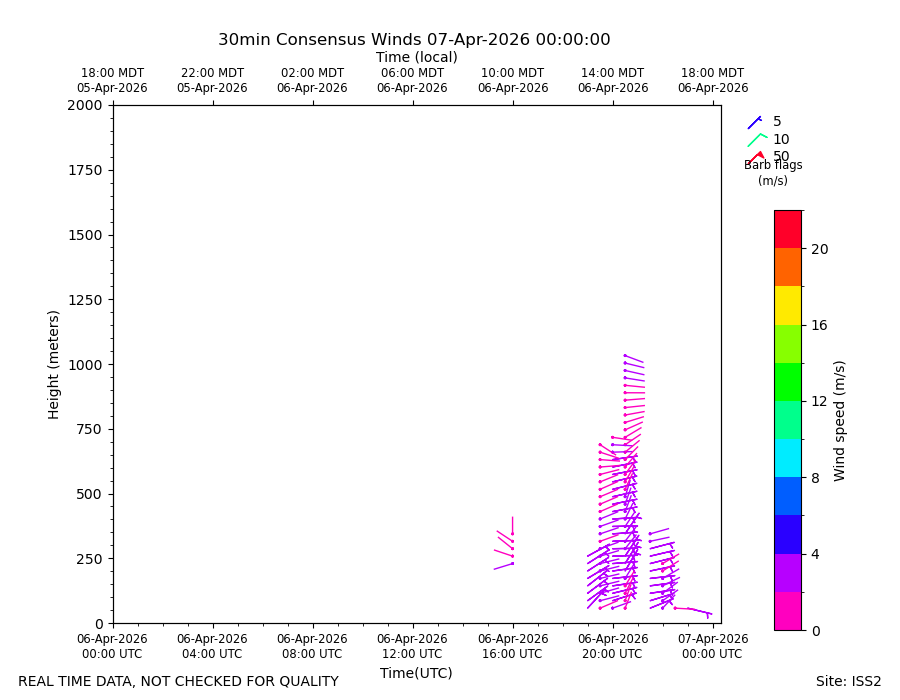Click the magenta colorbar segment at 0
Image resolution: width=900 pixels, height=700 pixels.
click(x=788, y=611)
